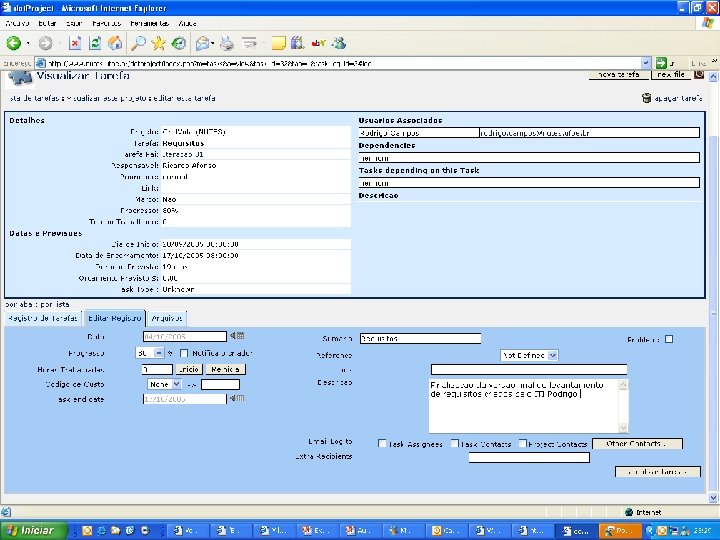Select the Editar Registro tab
720x540 pixels.
115,318
